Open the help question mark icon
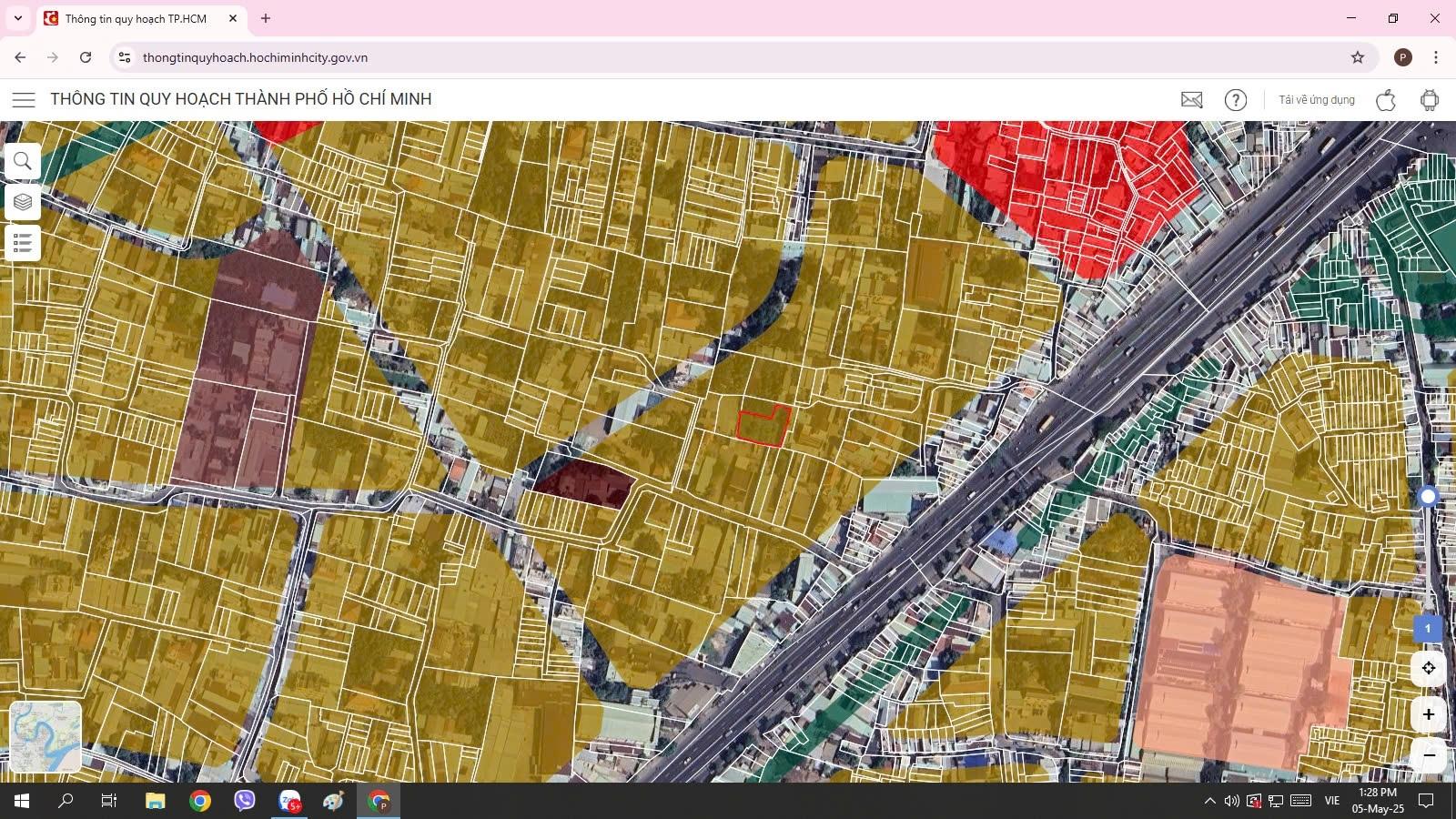Screen dimensions: 1456x819 (1235, 100)
